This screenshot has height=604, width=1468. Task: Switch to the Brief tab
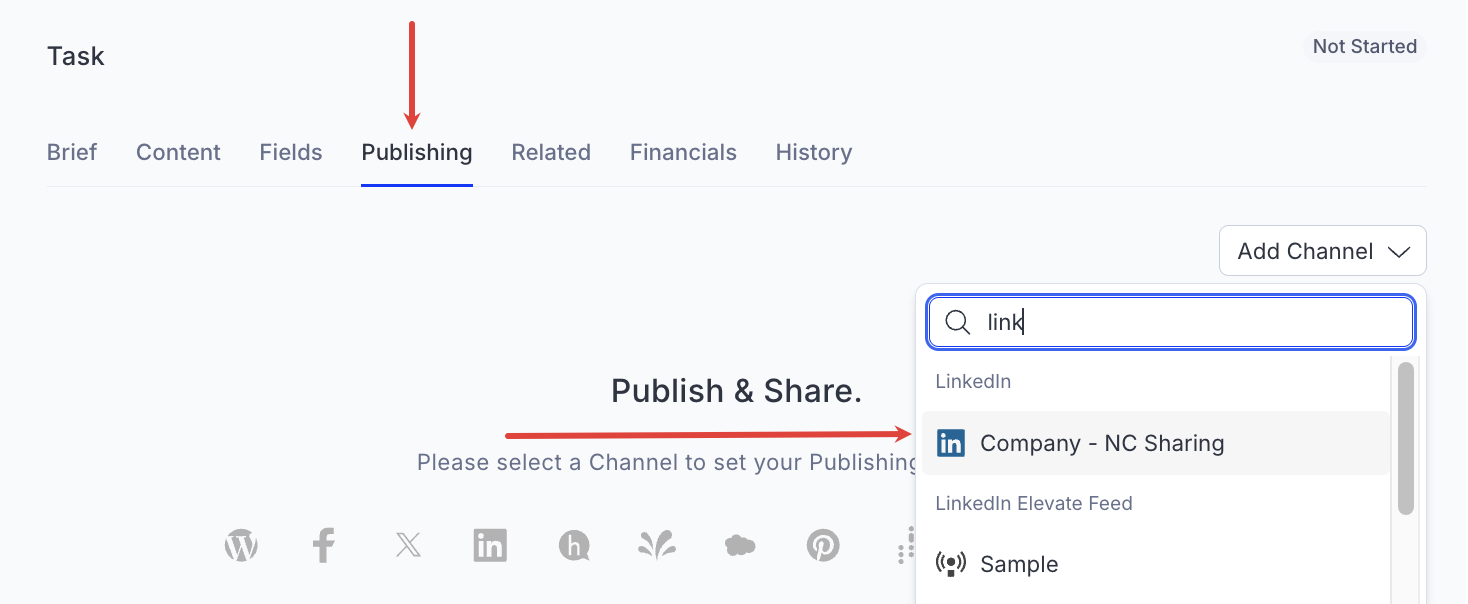[x=71, y=152]
